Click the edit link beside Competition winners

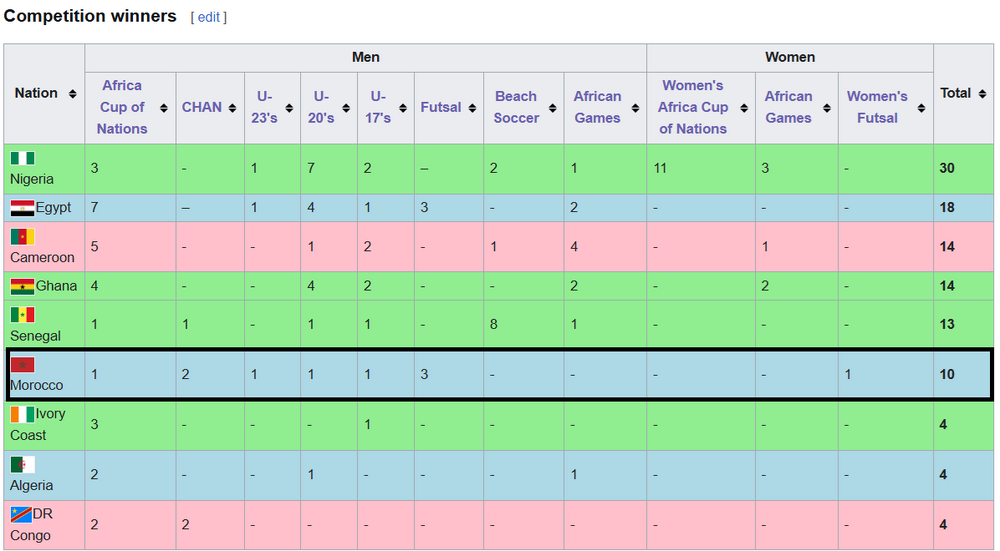coord(209,17)
